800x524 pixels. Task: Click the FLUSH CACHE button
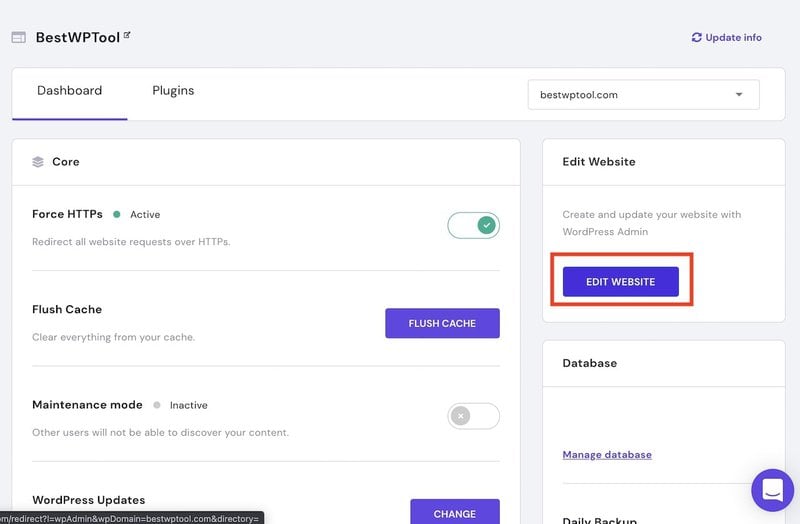click(442, 323)
